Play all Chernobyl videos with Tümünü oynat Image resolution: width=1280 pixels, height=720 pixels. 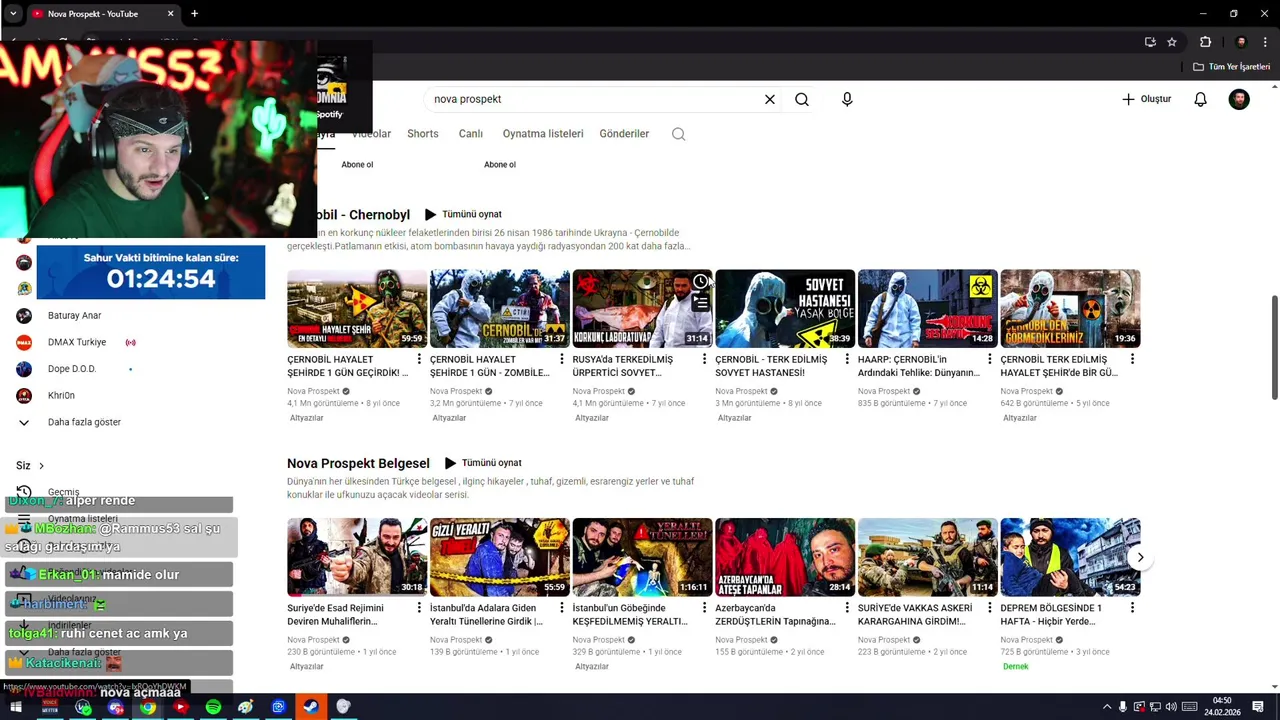463,214
